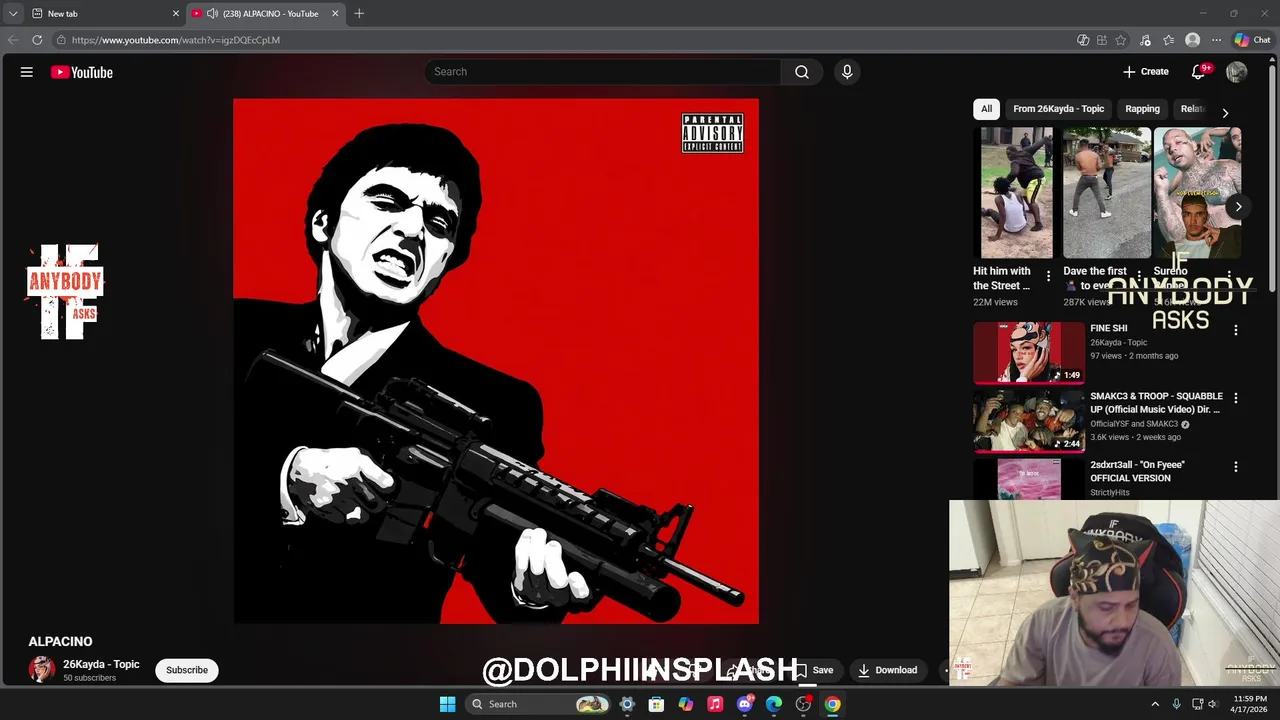Open the YouTube hamburger guide menu
The height and width of the screenshot is (720, 1280).
coord(27,72)
